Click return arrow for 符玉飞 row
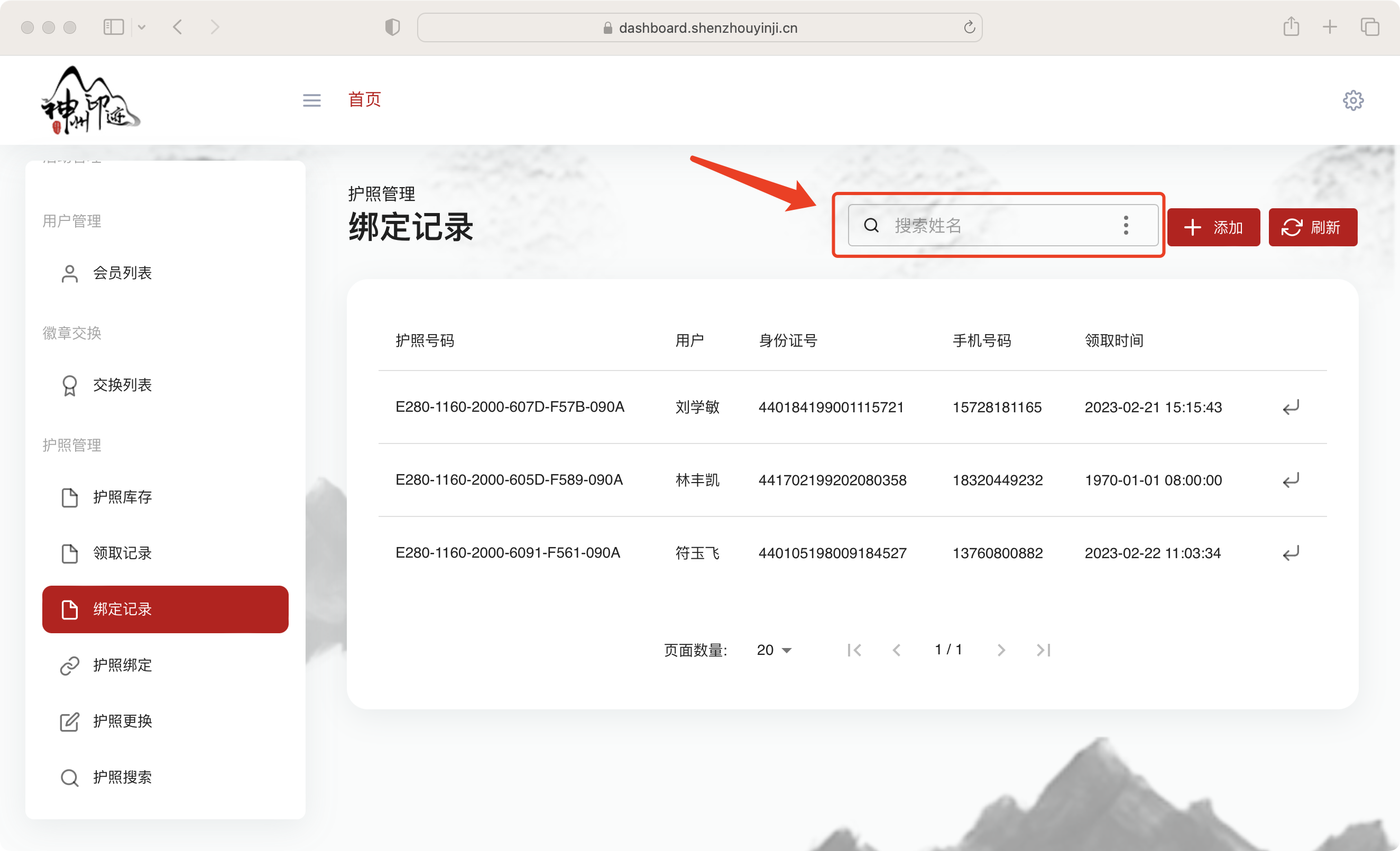Viewport: 1400px width, 851px height. click(1291, 553)
